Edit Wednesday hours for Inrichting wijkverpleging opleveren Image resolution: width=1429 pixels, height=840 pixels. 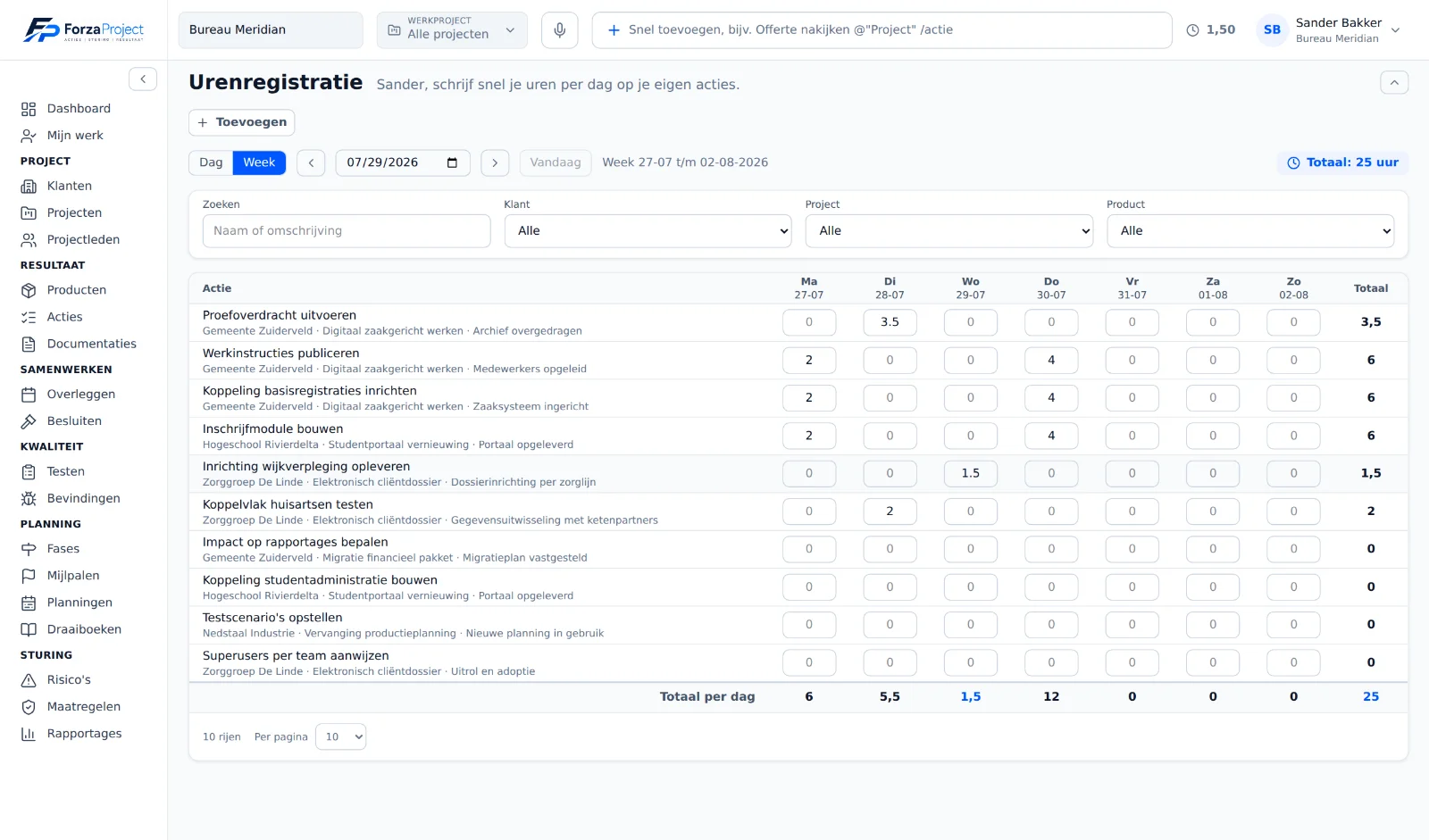971,474
